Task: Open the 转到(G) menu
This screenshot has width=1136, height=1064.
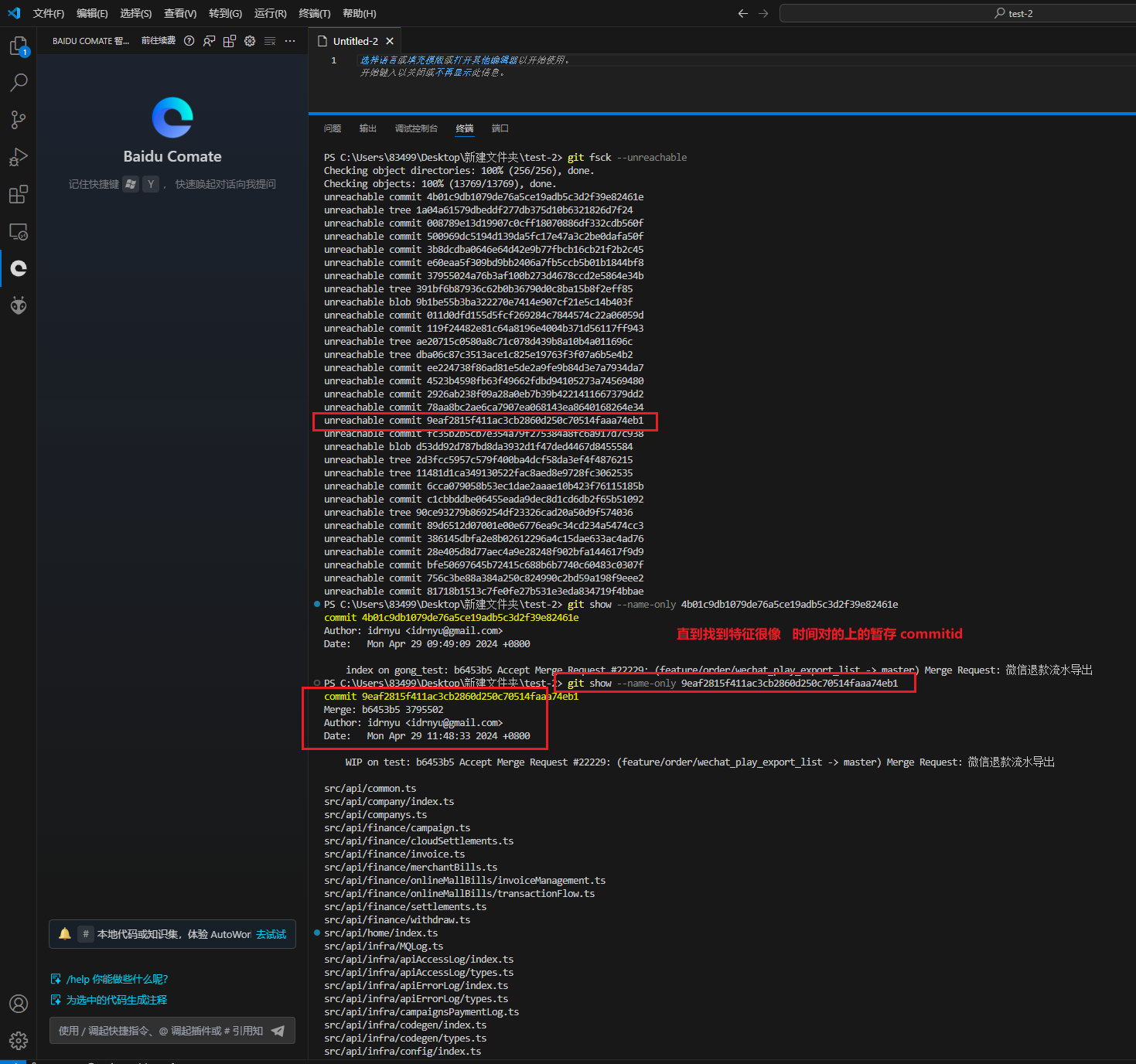Action: (x=225, y=13)
